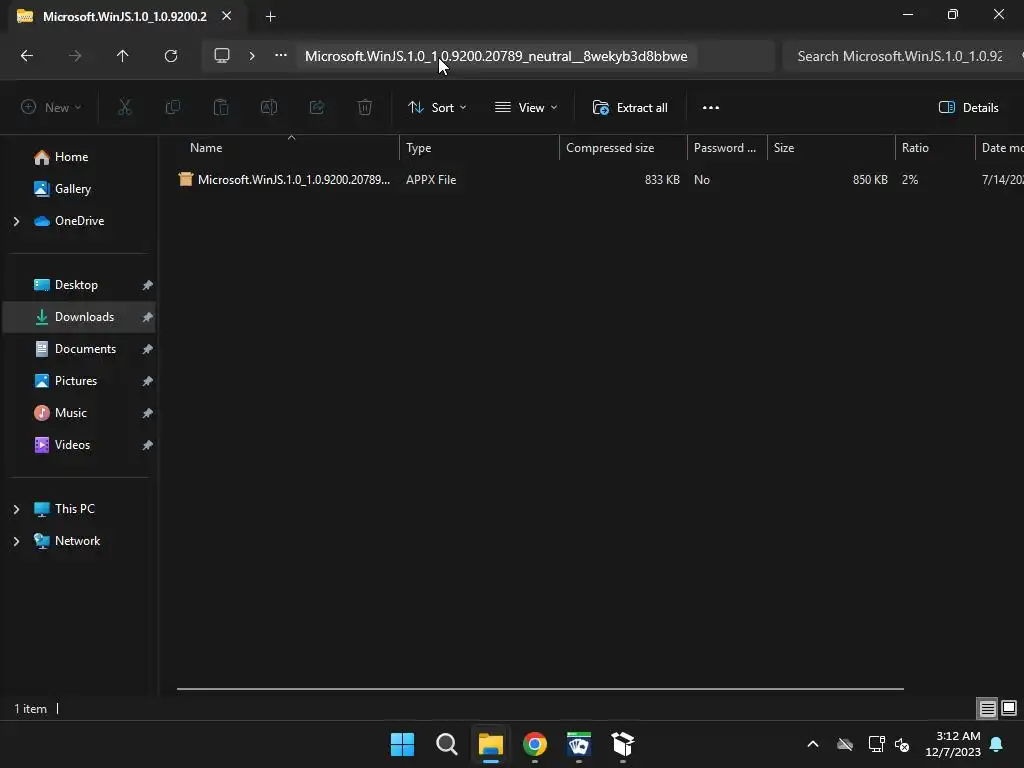The width and height of the screenshot is (1024, 768).
Task: Toggle the Details pane
Action: point(968,108)
